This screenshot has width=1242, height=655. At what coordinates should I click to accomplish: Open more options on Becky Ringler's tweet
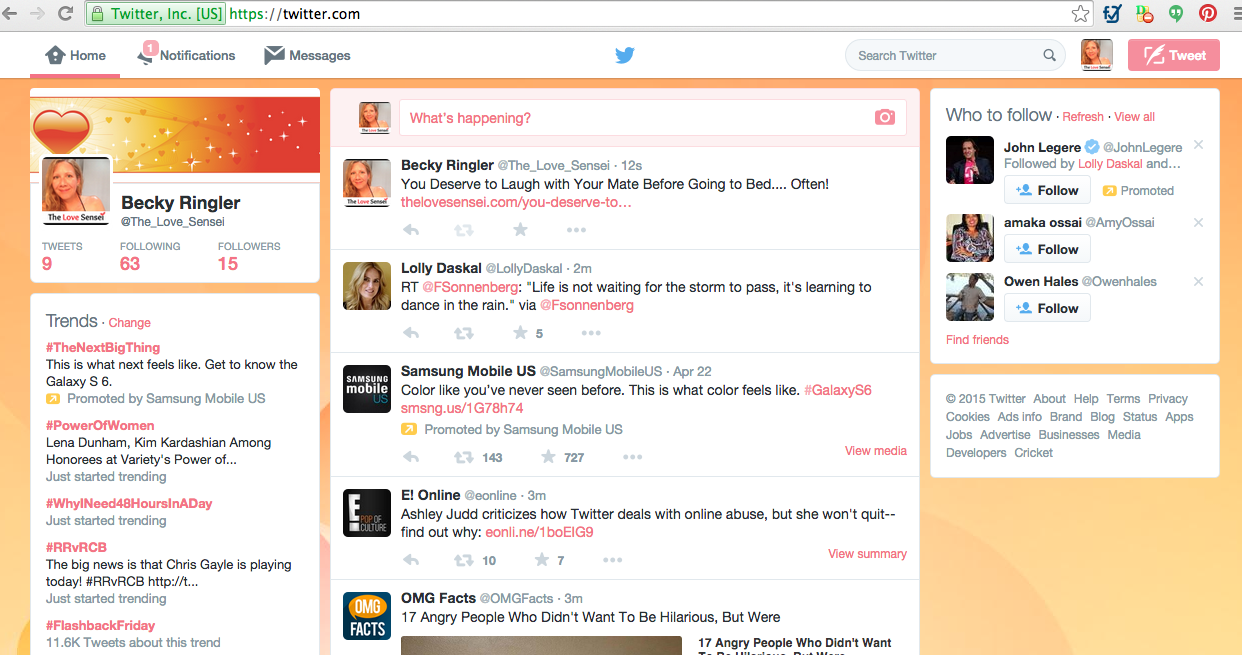click(x=576, y=230)
